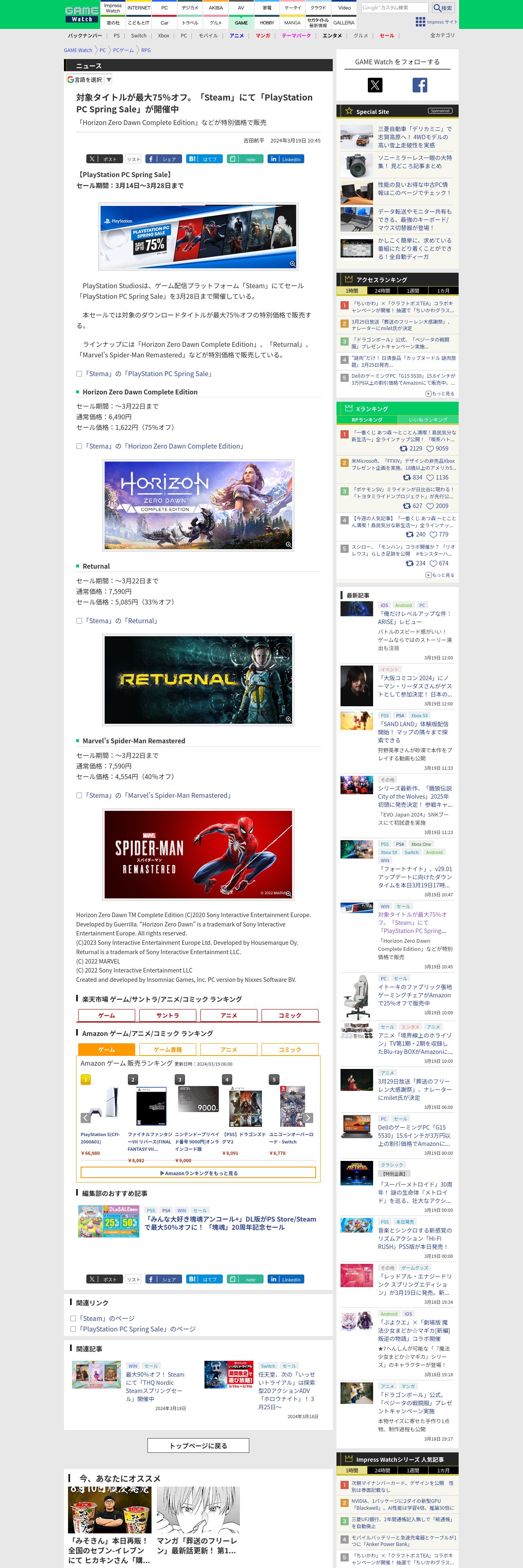Open セール in バックナンバー bar
Screen dimensions: 523x1568
[387, 35]
